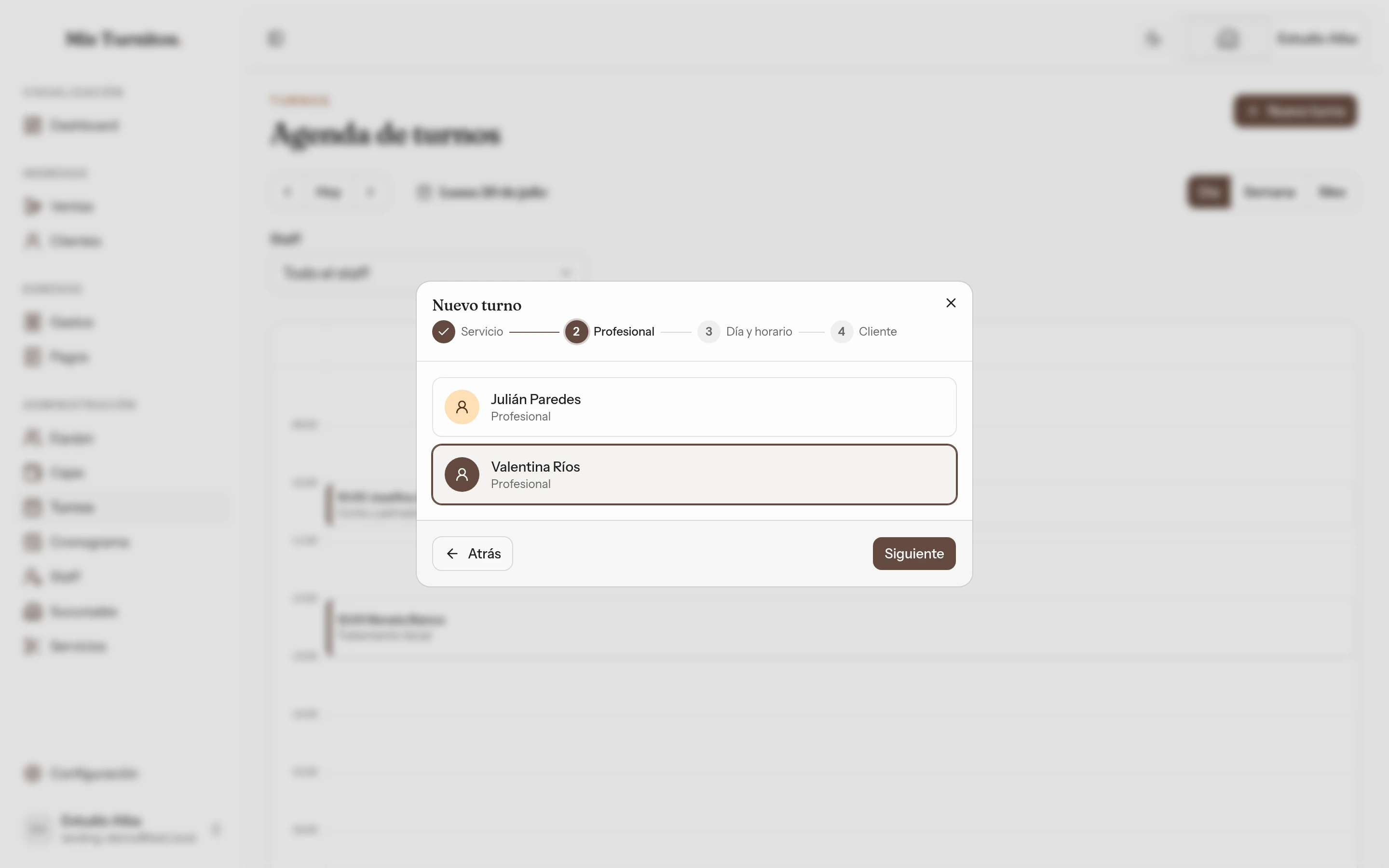This screenshot has width=1389, height=868.
Task: Click the completed Servicio checkmark step icon
Action: [x=443, y=332]
